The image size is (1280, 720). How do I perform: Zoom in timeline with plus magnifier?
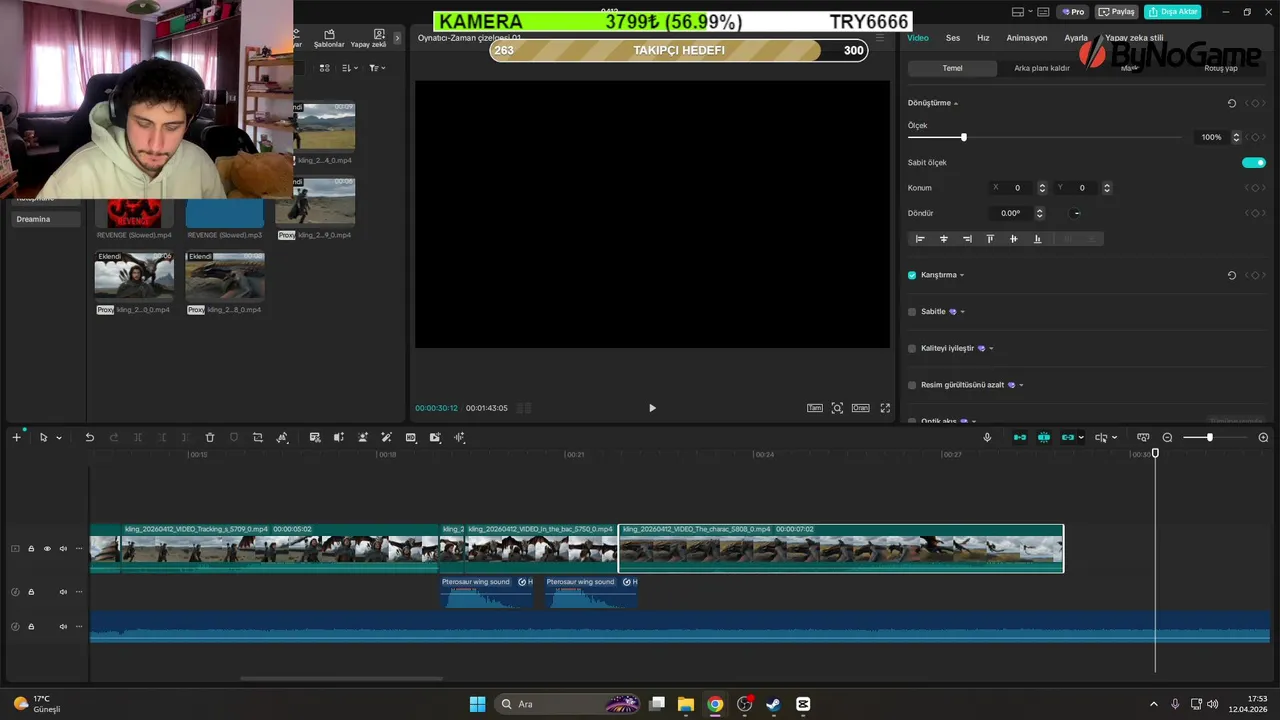(1263, 438)
